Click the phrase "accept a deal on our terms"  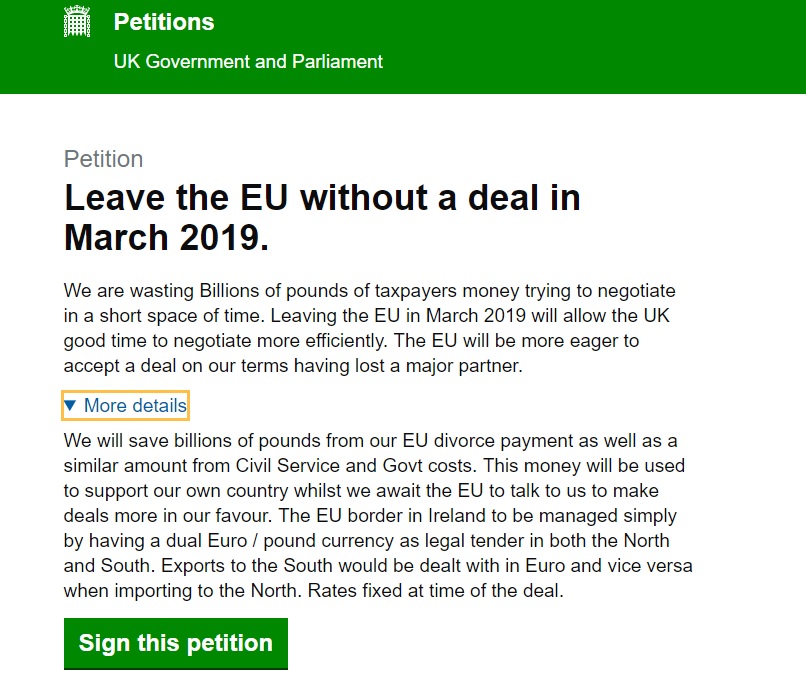click(167, 366)
